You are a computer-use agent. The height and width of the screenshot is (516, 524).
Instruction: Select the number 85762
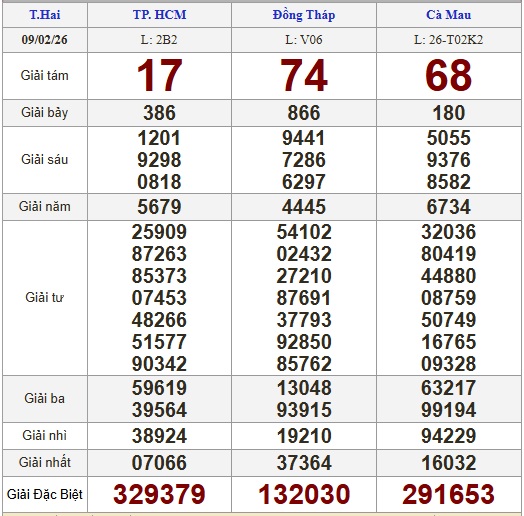click(x=304, y=364)
